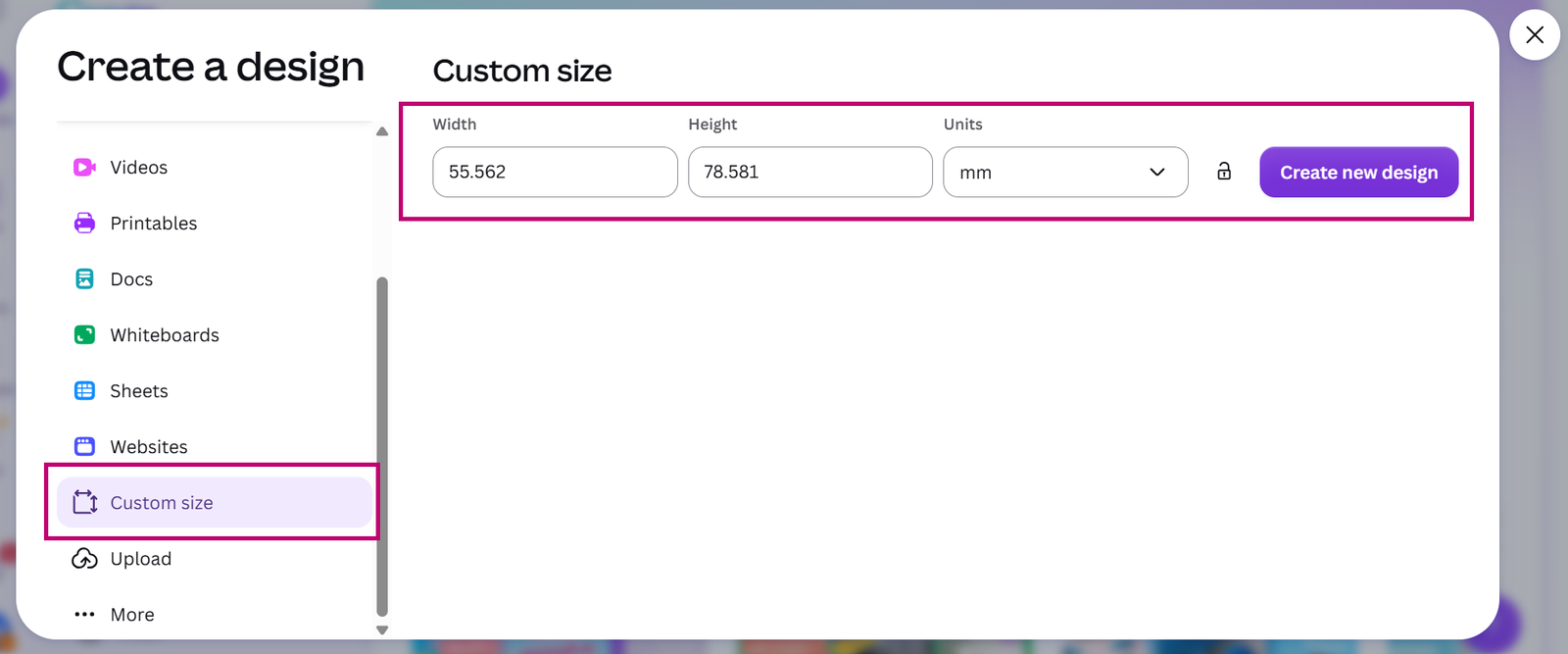The height and width of the screenshot is (654, 1568).
Task: Close the Create a design dialog
Action: 1535,35
